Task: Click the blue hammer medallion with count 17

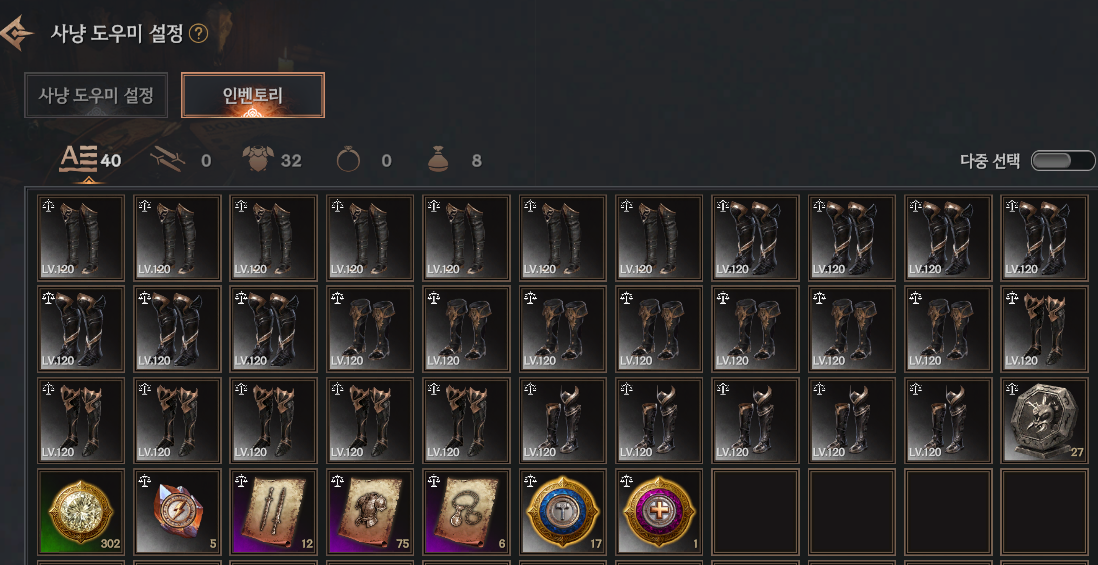Action: tap(563, 512)
